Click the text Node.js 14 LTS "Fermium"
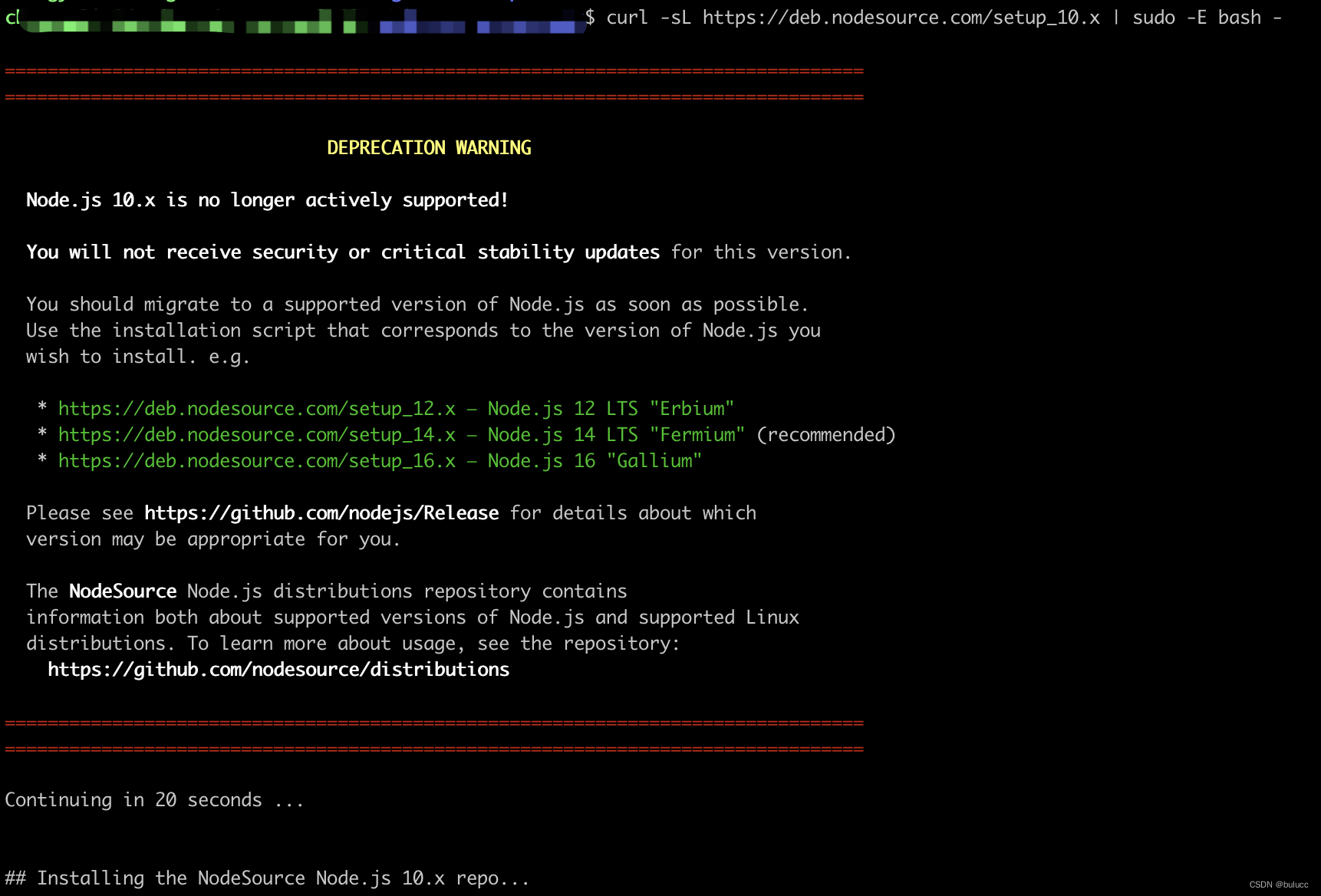The image size is (1321, 896). [617, 435]
